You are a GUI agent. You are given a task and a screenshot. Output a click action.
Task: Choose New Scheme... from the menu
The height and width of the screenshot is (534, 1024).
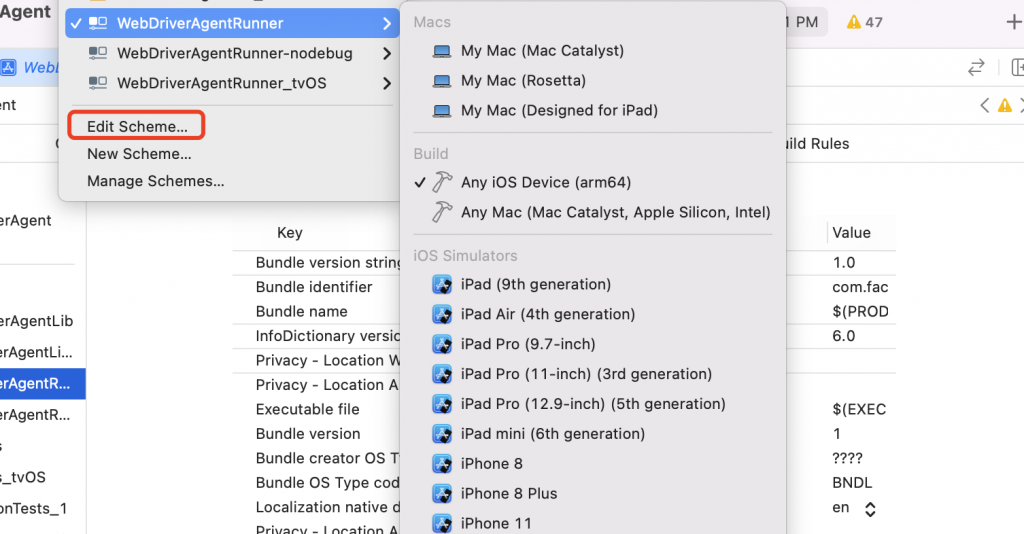(139, 154)
